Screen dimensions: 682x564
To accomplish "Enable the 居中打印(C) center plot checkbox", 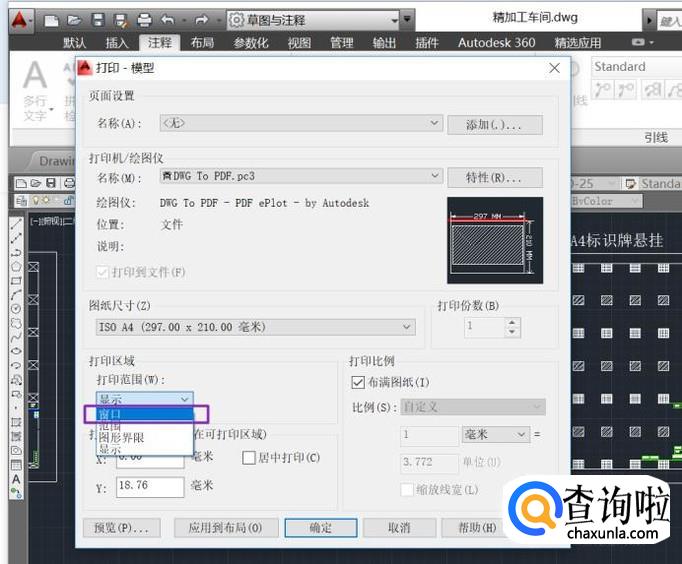I will point(249,457).
